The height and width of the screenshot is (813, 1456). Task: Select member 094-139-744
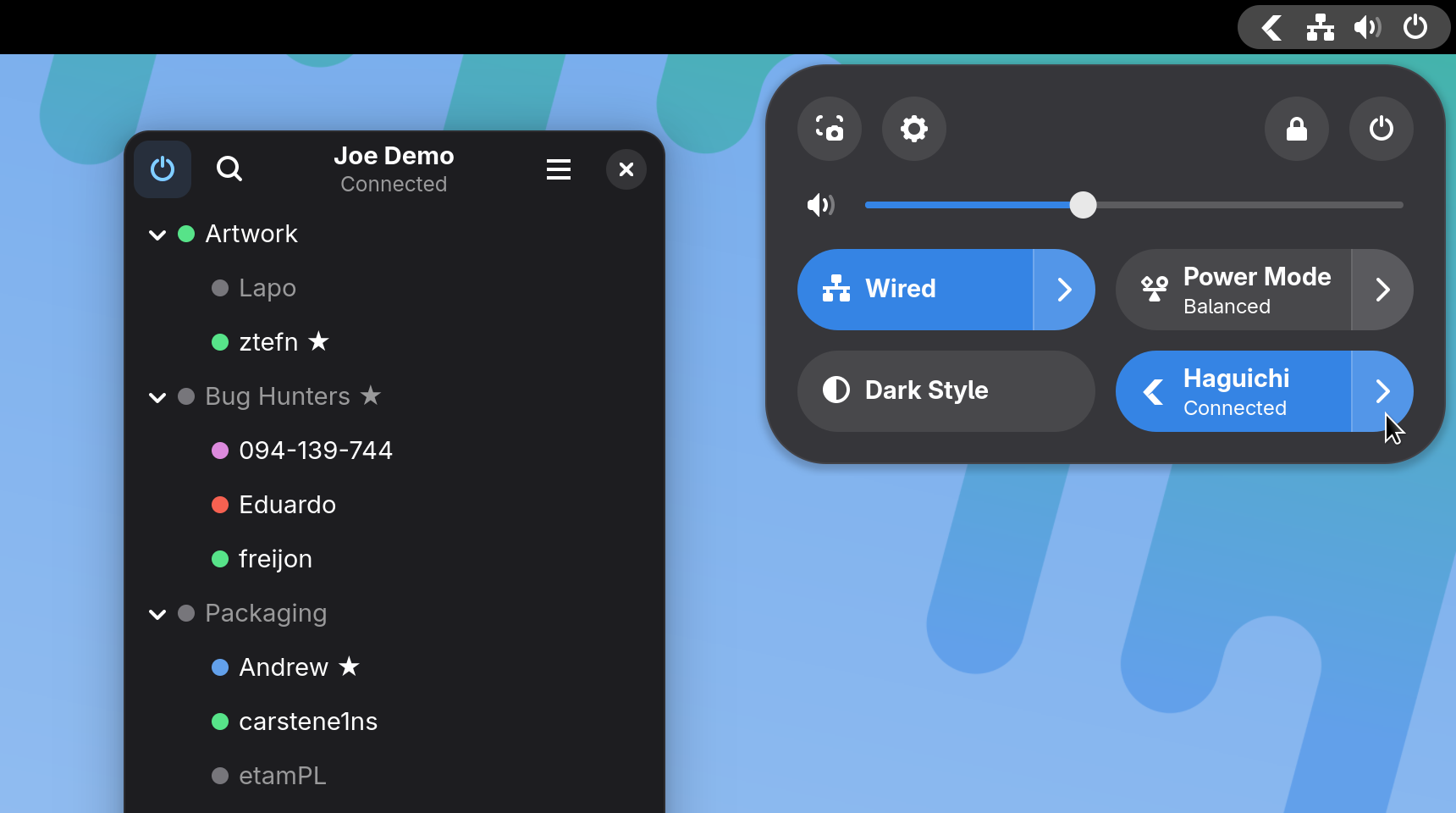[394, 451]
